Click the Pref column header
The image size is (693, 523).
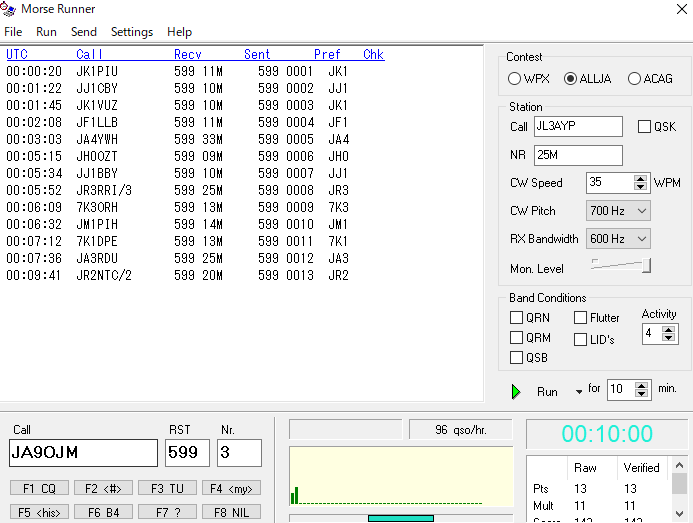click(x=327, y=54)
